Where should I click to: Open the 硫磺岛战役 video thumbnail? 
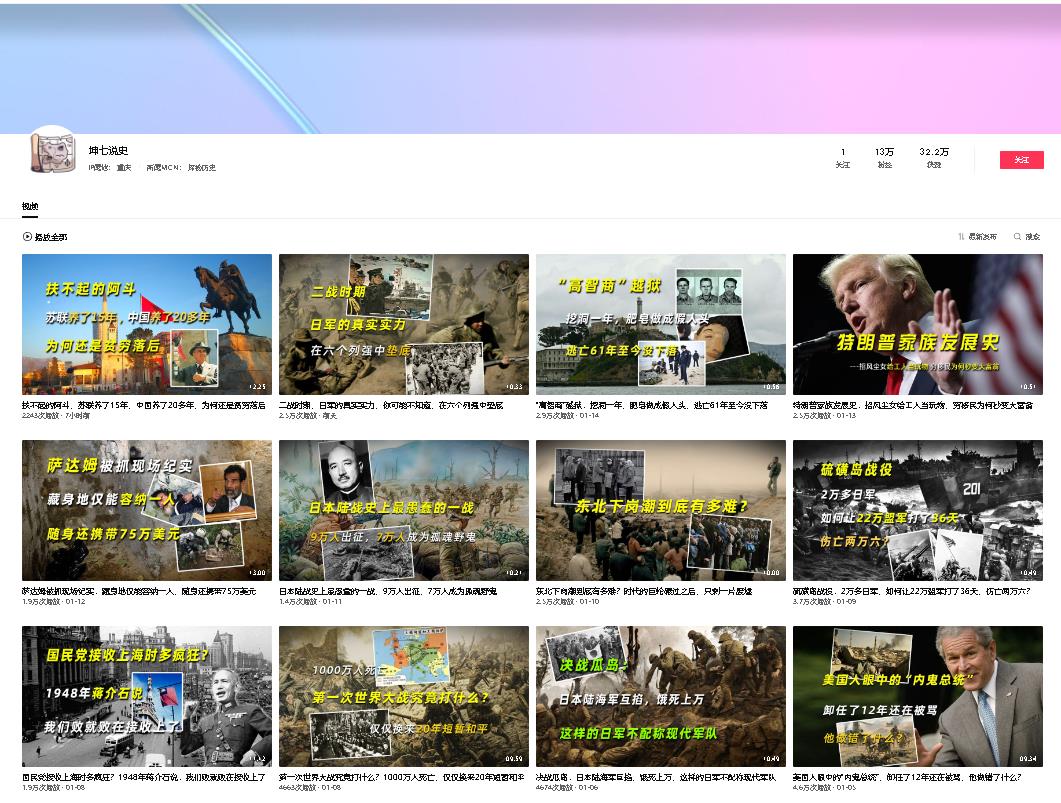[x=918, y=510]
